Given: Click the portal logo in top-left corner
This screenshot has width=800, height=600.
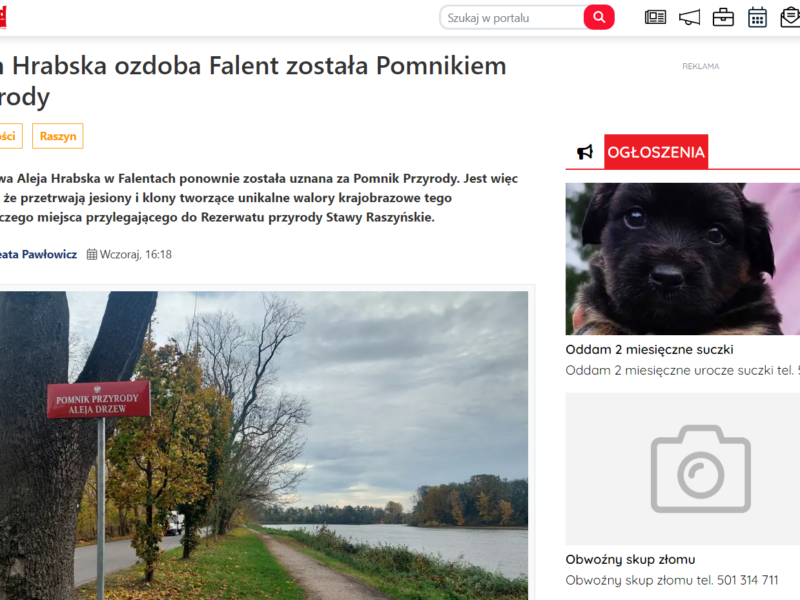Looking at the screenshot, I should click(x=3, y=17).
